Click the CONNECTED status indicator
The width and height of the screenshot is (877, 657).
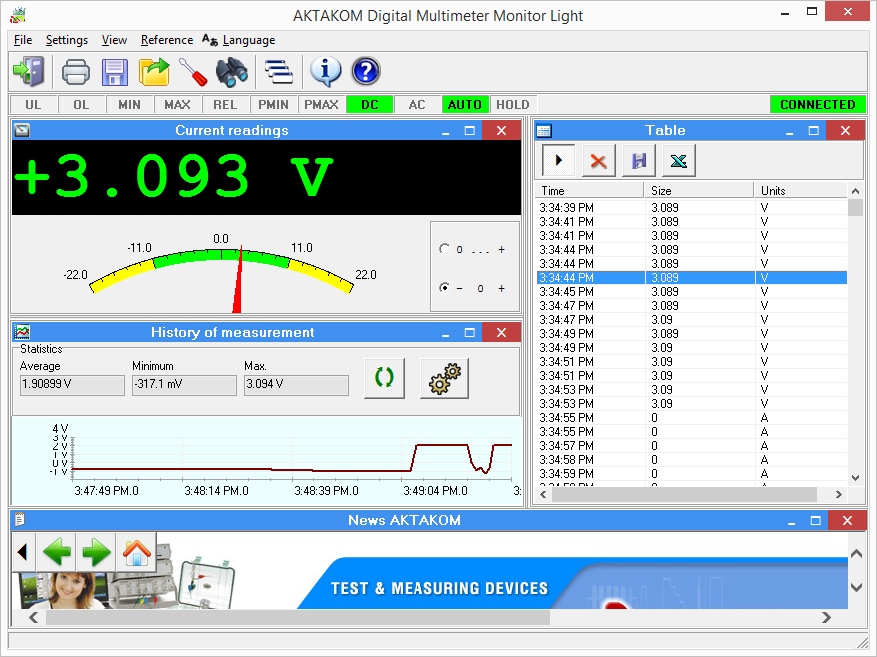coord(818,105)
